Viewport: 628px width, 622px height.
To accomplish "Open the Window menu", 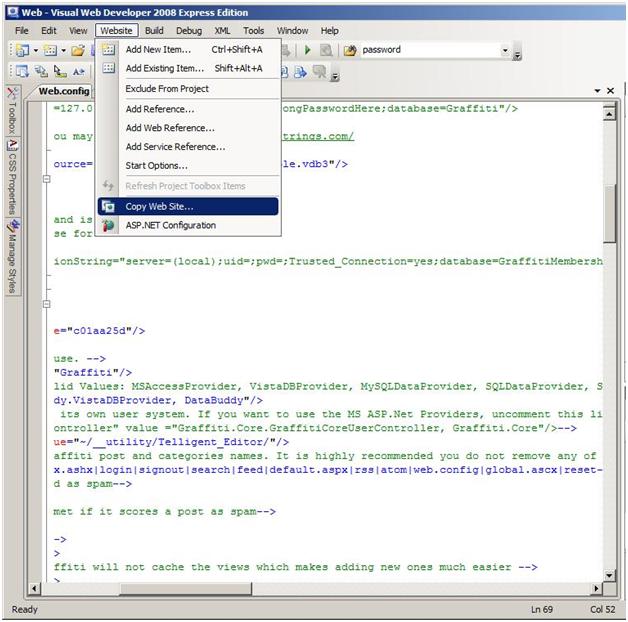I will coord(292,31).
